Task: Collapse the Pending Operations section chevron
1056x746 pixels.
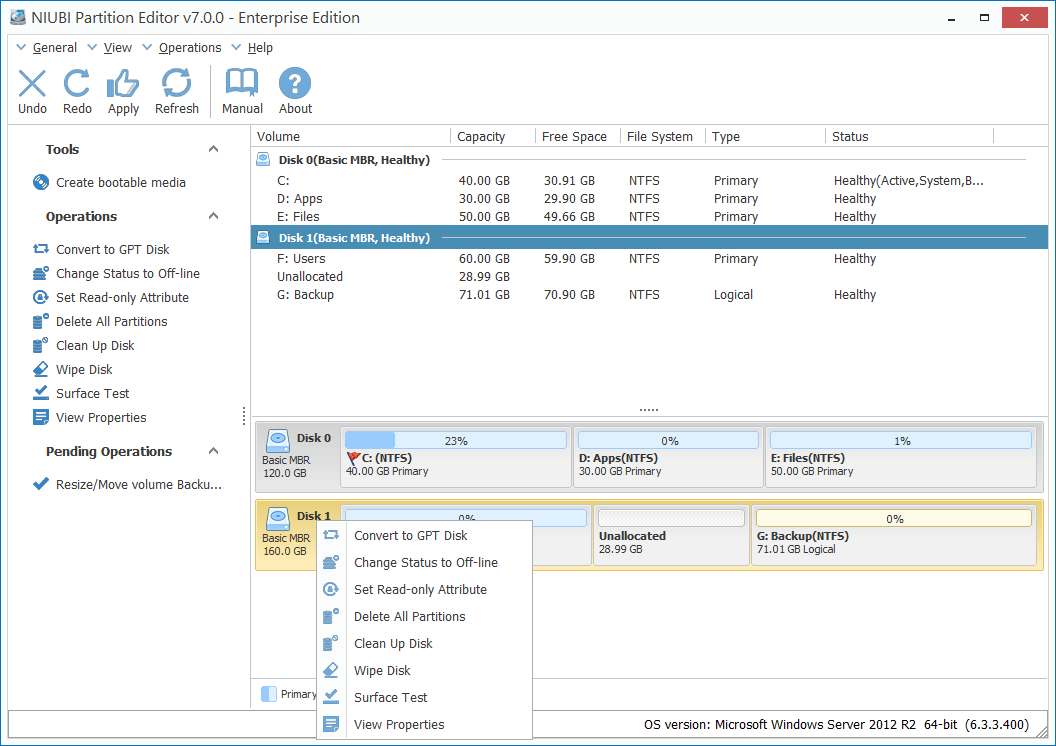Action: 213,451
